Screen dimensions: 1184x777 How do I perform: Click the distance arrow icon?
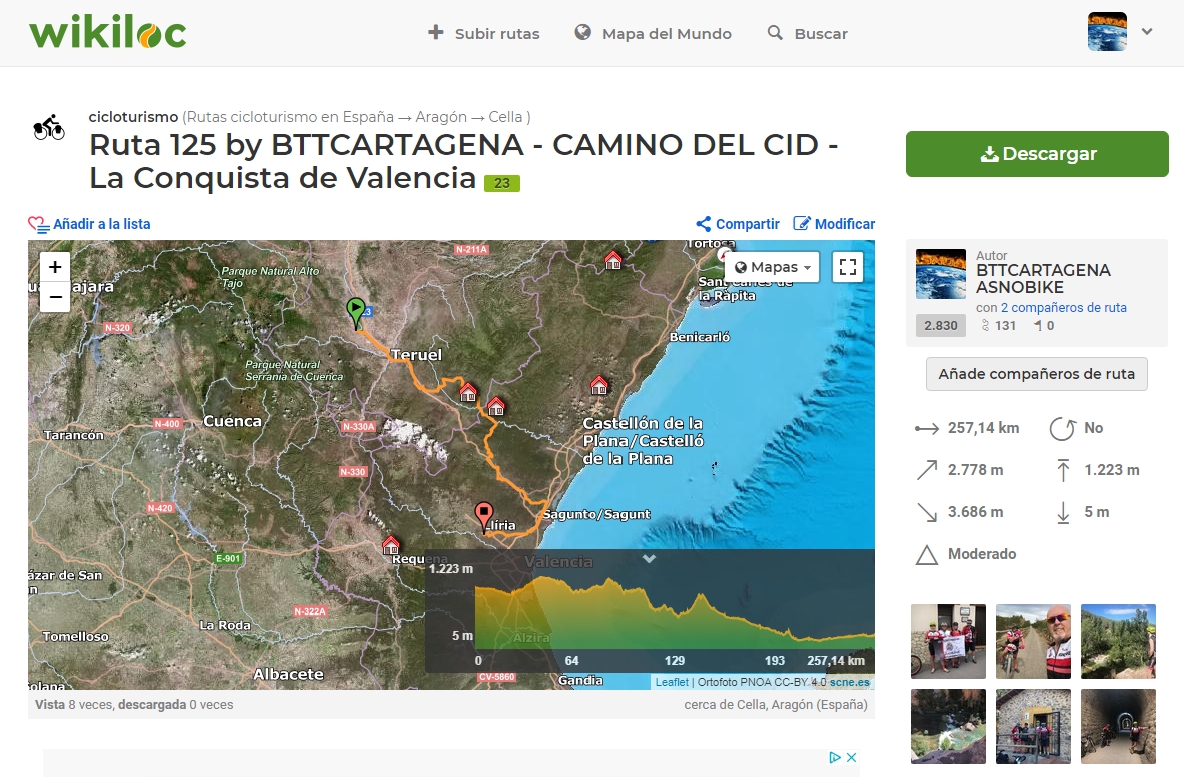(x=927, y=428)
